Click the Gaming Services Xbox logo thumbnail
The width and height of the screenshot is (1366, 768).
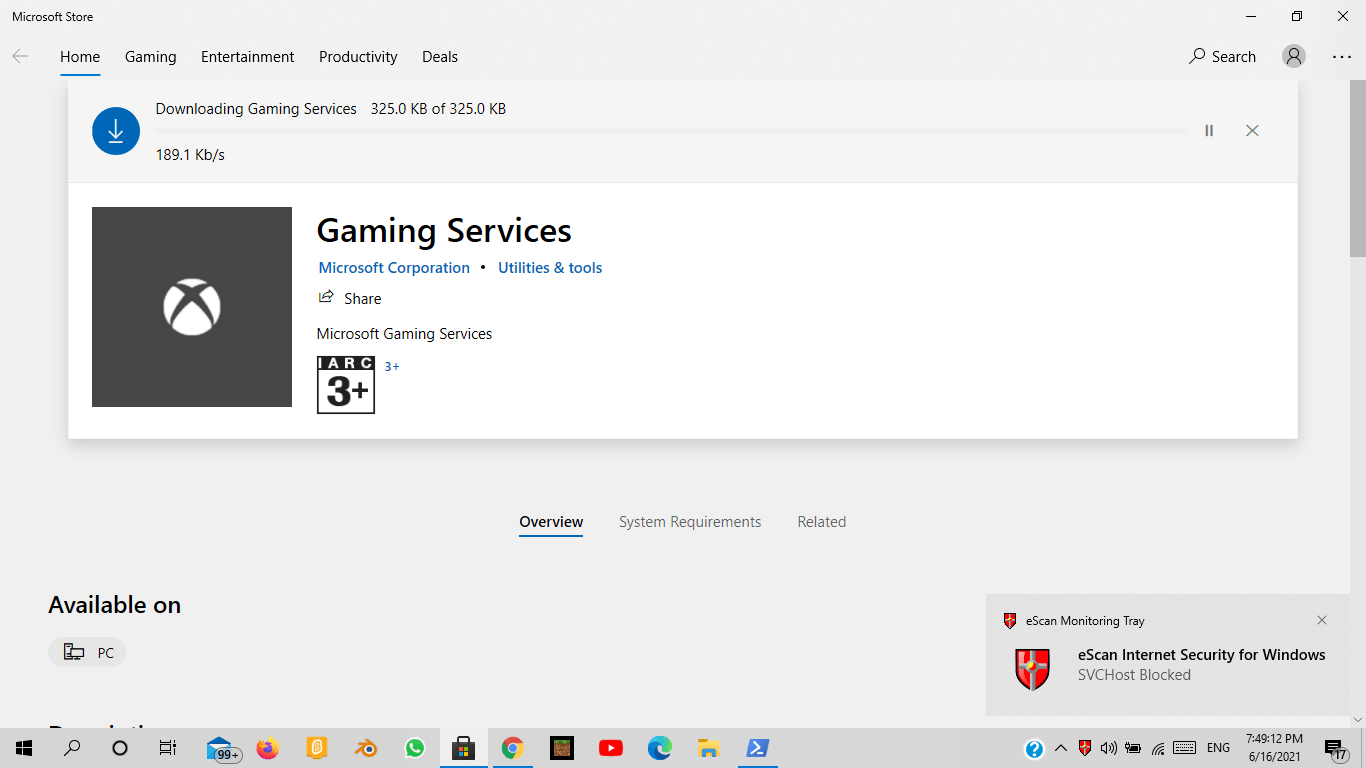pos(192,307)
